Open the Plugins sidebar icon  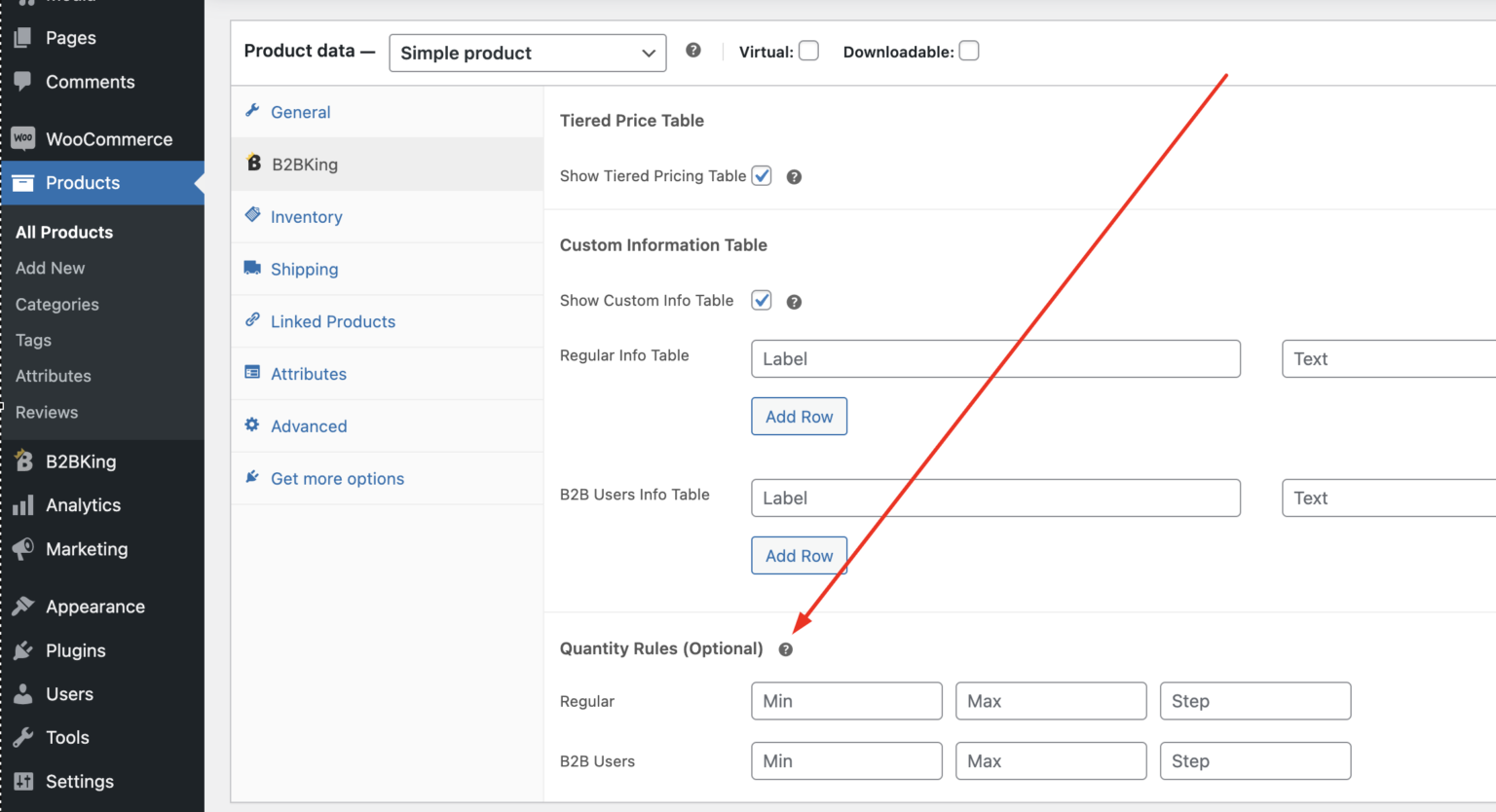click(23, 649)
